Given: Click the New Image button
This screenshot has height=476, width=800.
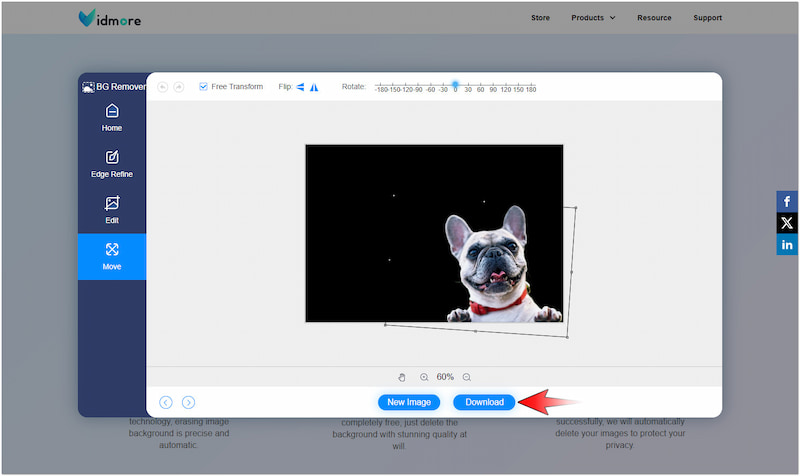Looking at the screenshot, I should pyautogui.click(x=409, y=402).
